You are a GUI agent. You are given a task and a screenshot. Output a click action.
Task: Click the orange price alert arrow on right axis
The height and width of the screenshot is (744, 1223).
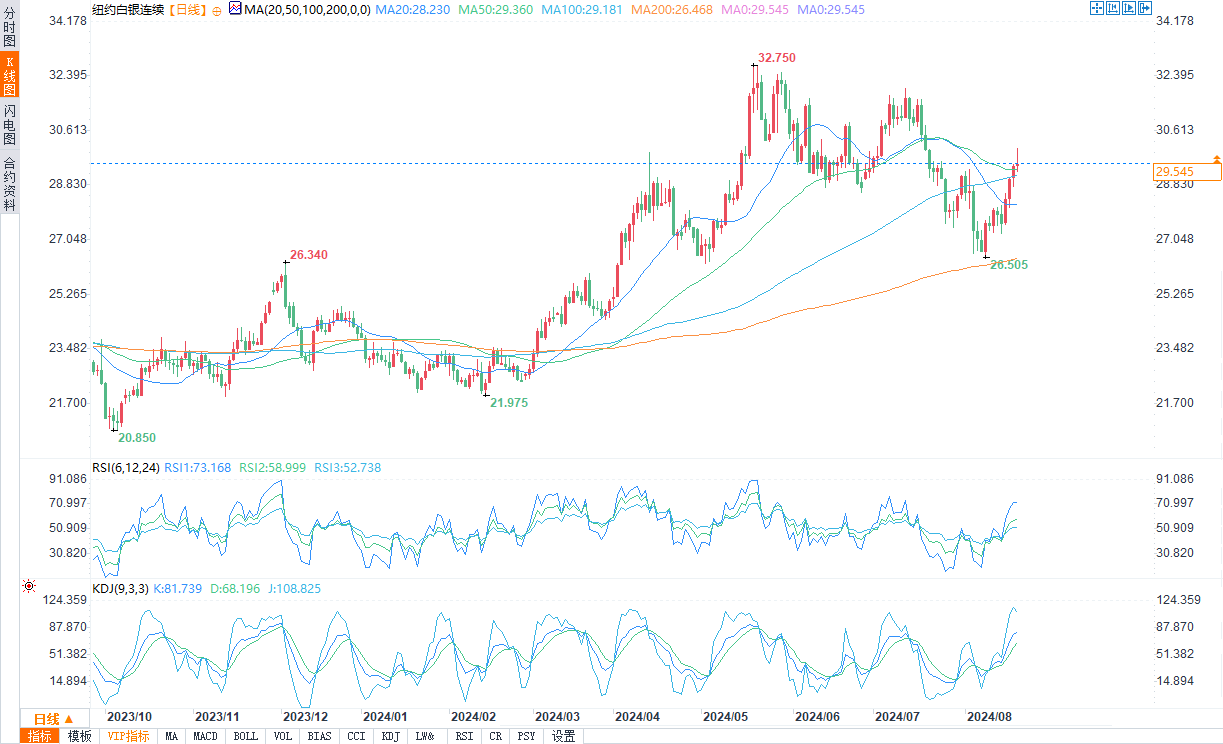[1216, 159]
